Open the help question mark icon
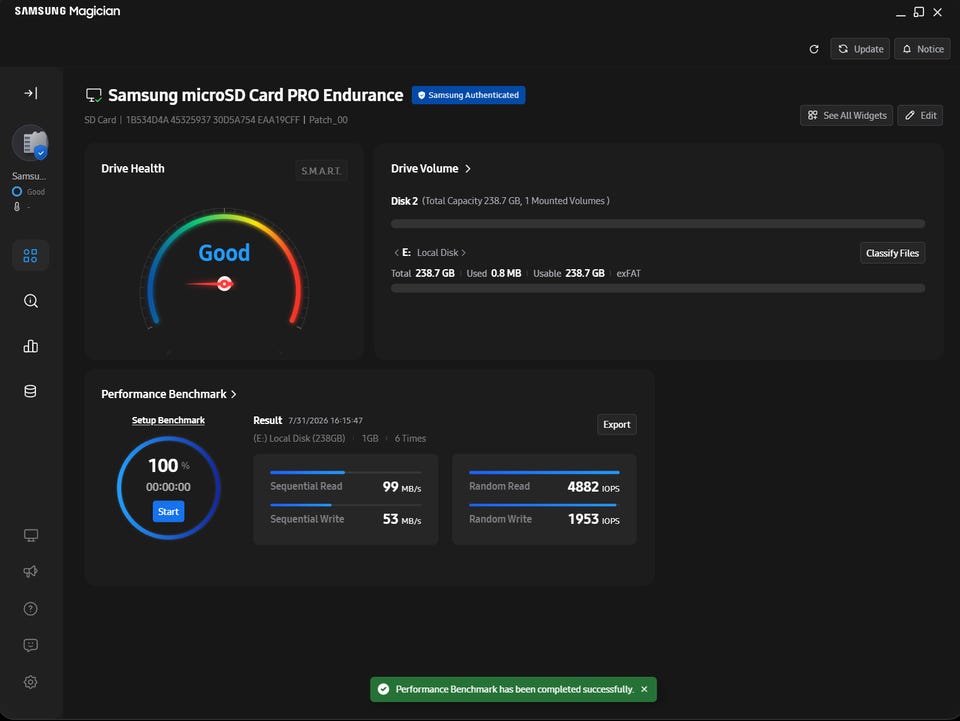The height and width of the screenshot is (721, 960). [31, 608]
